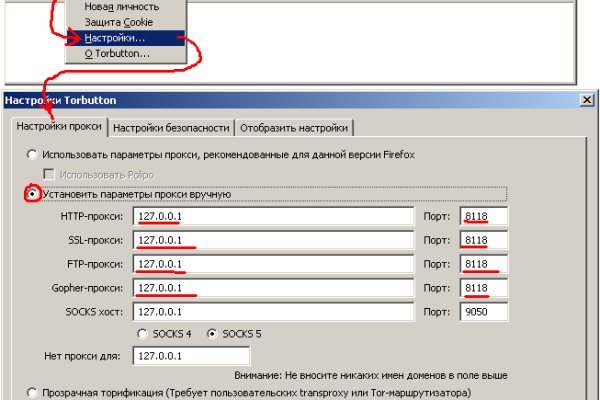Select SOCKS 5 radio button

click(x=212, y=333)
